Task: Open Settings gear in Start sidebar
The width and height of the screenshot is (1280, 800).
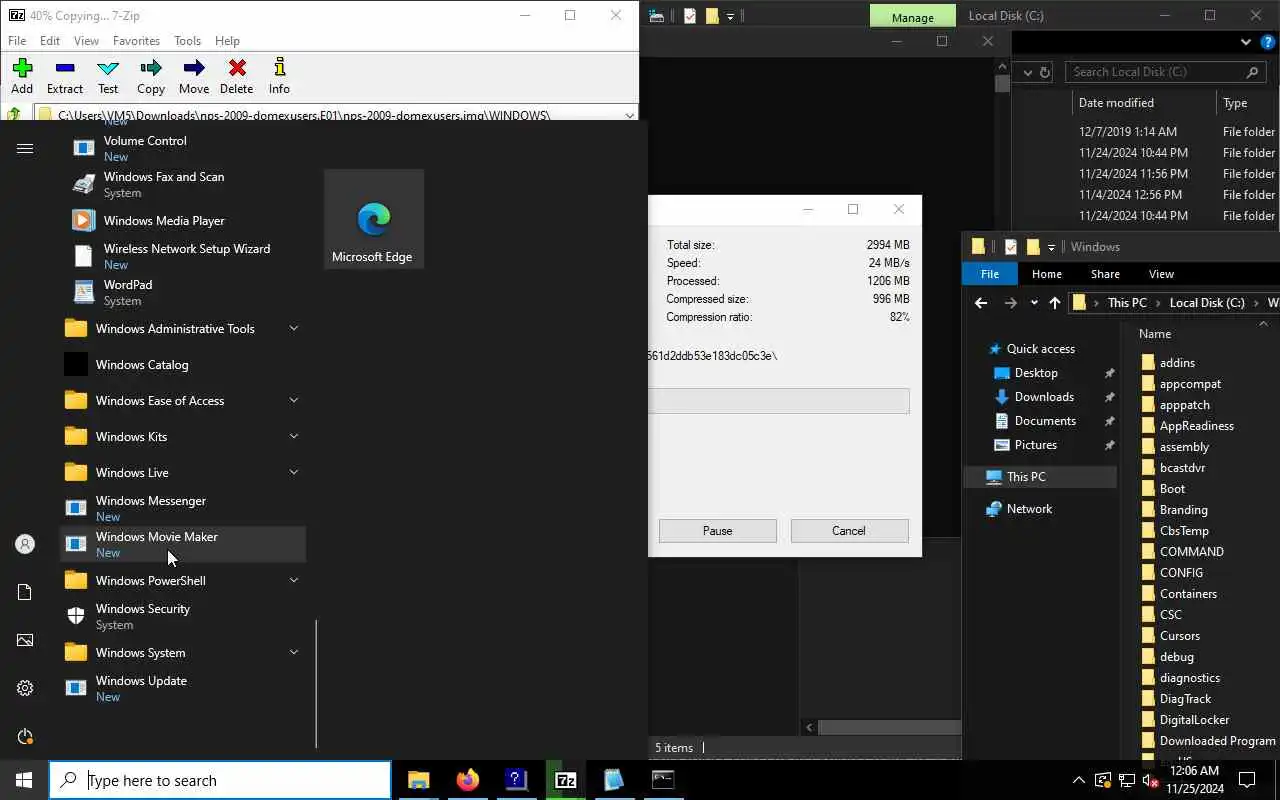Action: (25, 688)
